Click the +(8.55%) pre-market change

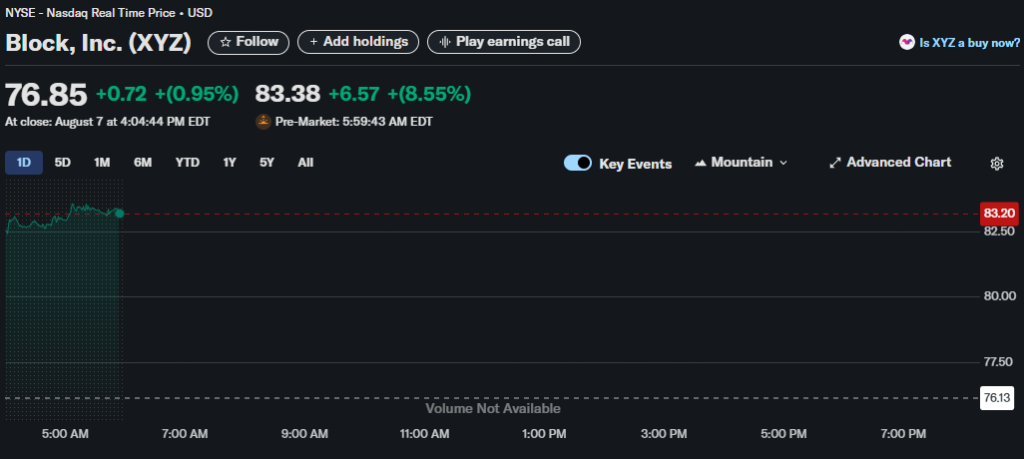(429, 95)
